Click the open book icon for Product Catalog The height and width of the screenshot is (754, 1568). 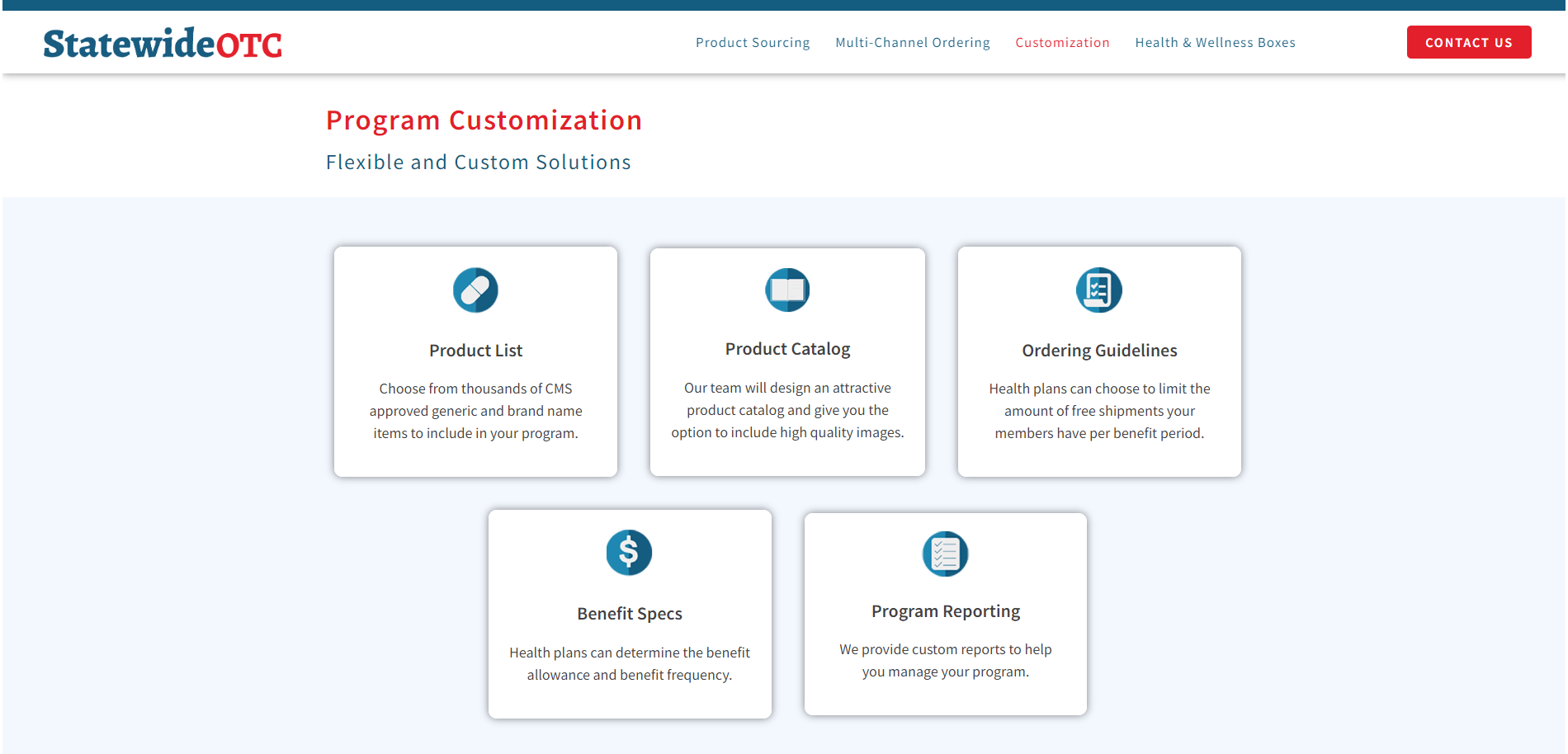(x=787, y=290)
